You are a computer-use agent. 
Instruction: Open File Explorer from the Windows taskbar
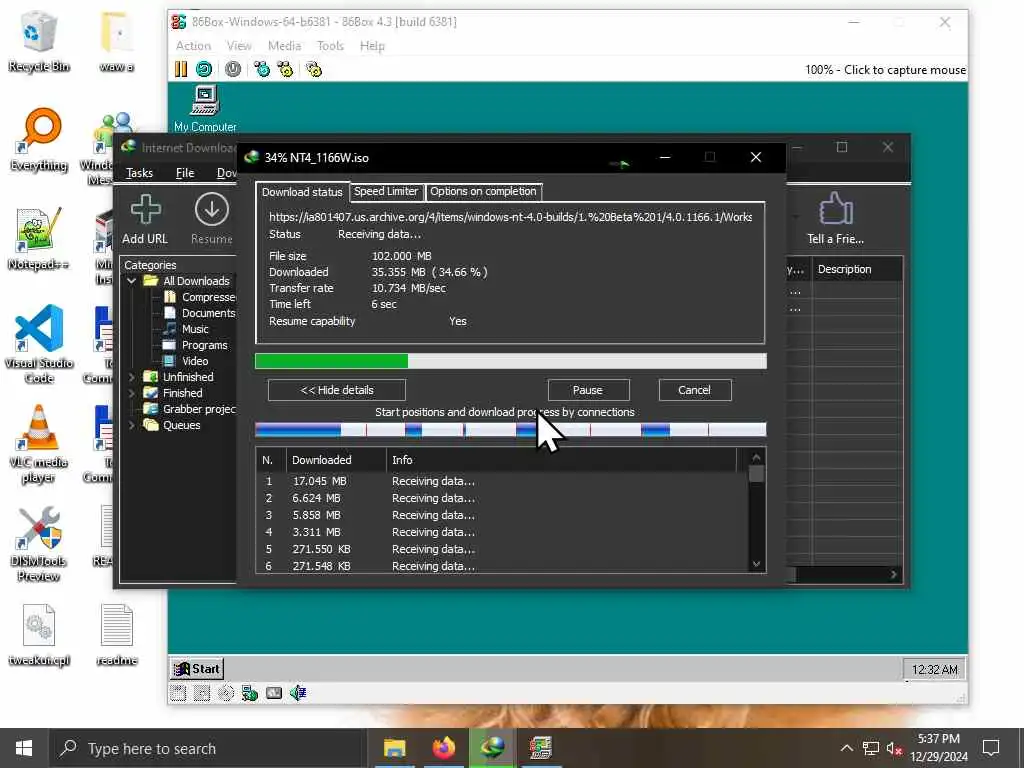click(x=394, y=748)
